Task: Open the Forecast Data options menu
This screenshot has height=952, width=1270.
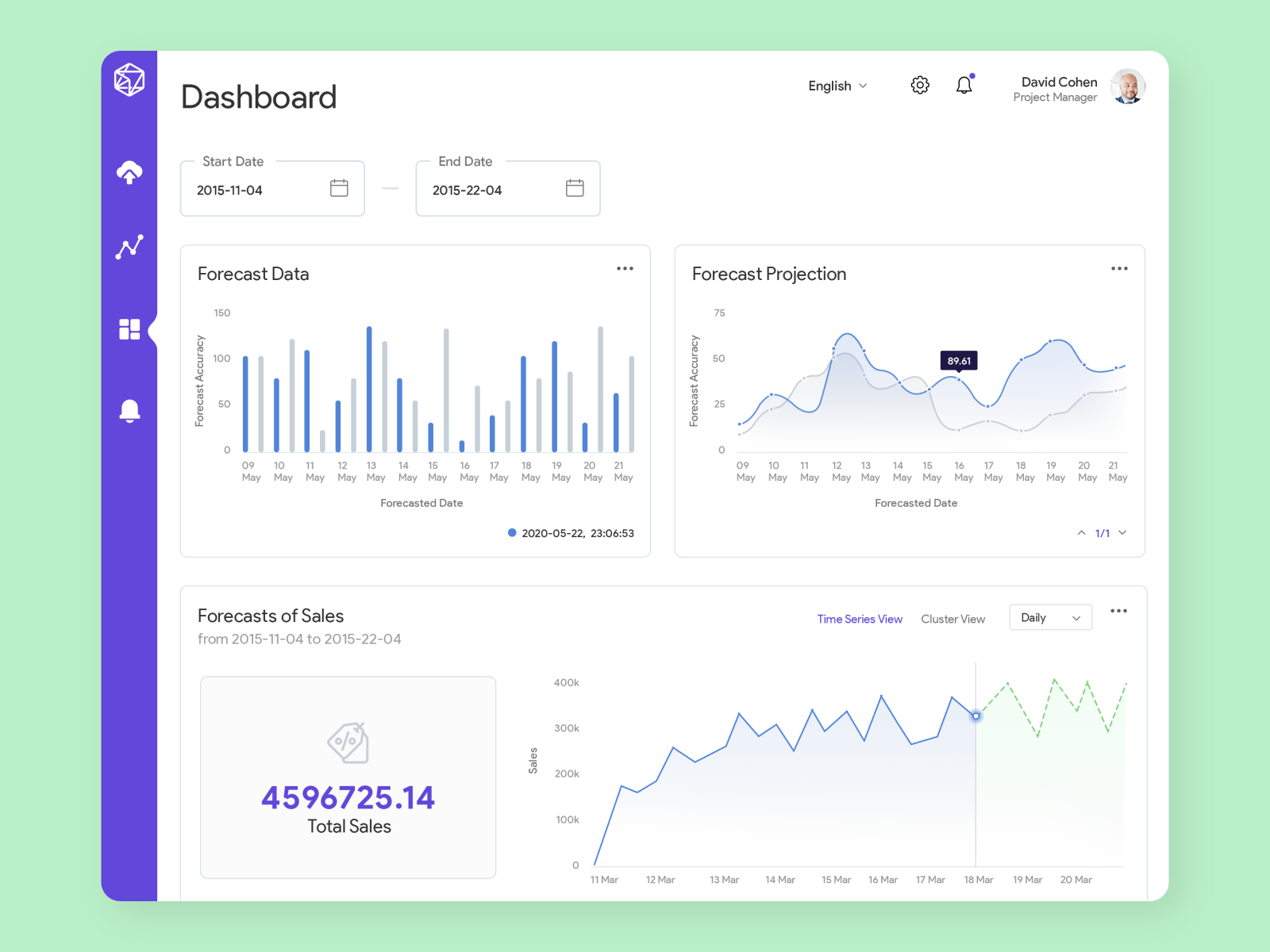Action: point(625,269)
